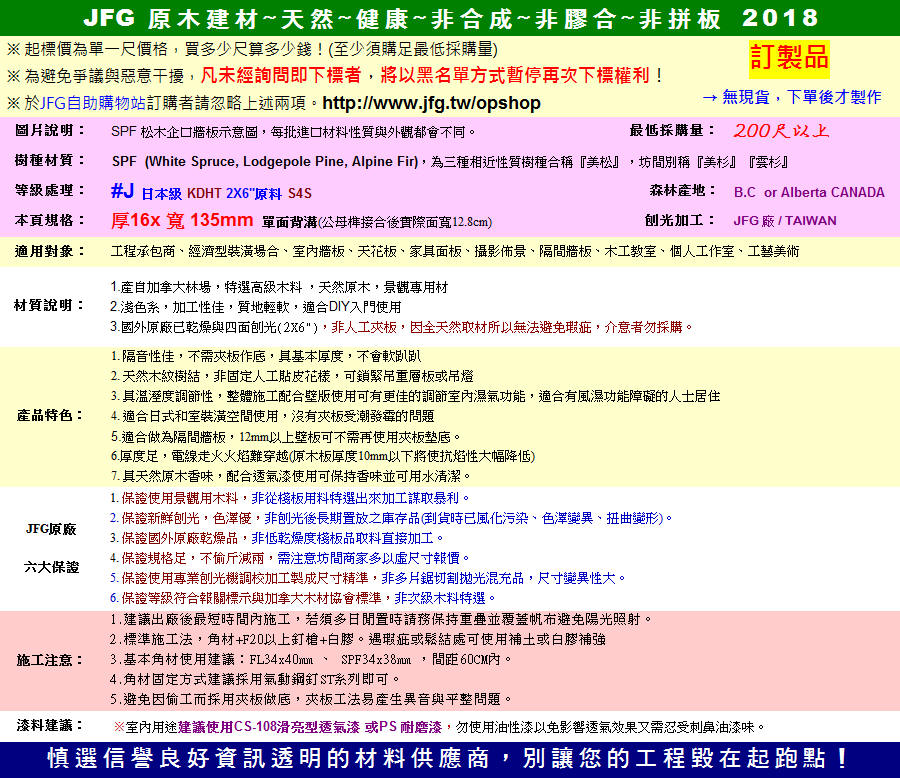Select guarantee line 4.保證規格足
Image resolution: width=900 pixels, height=778 pixels.
pos(290,558)
